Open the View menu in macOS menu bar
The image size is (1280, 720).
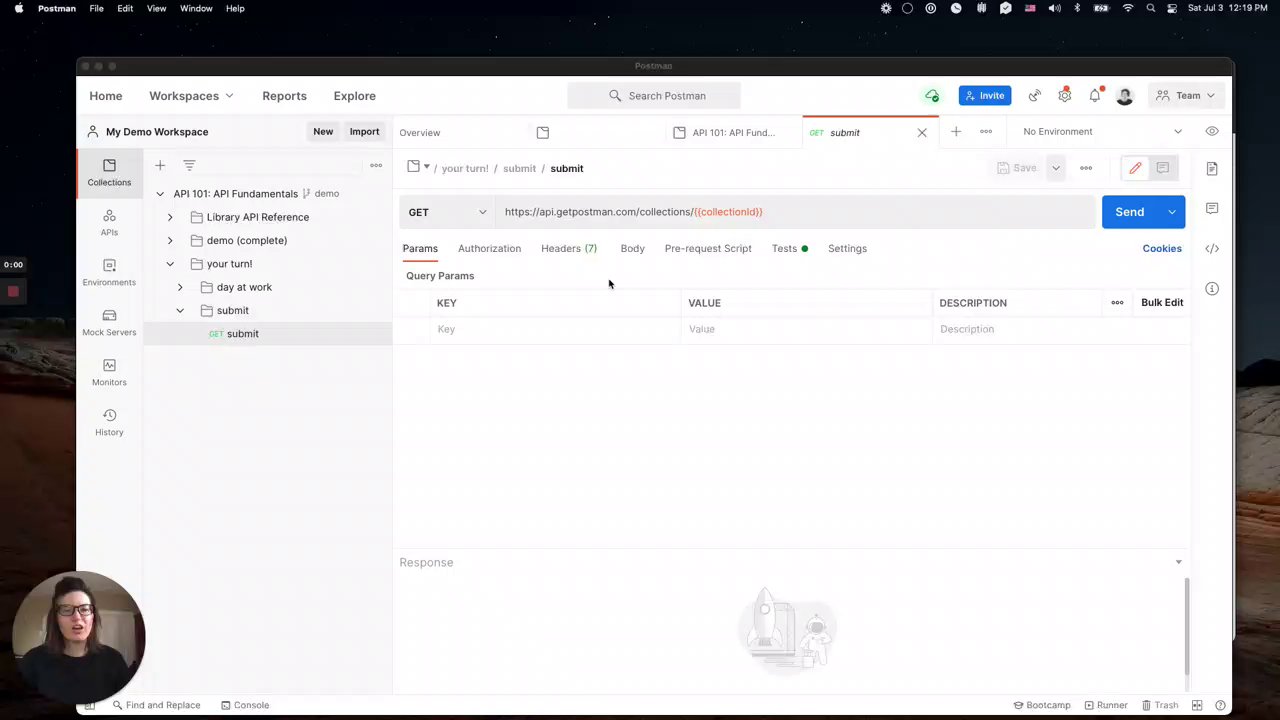coord(156,8)
